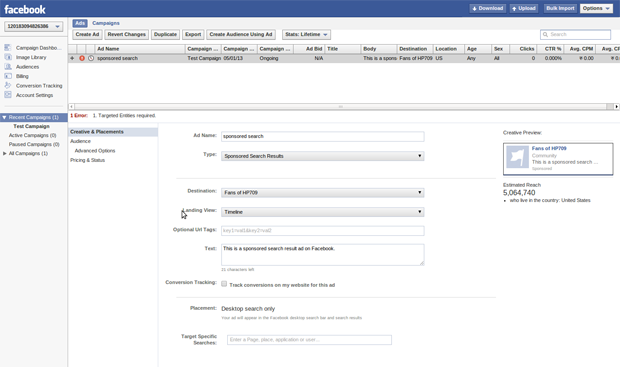The image size is (620, 367).
Task: Click the CTR % column header
Action: 550,49
